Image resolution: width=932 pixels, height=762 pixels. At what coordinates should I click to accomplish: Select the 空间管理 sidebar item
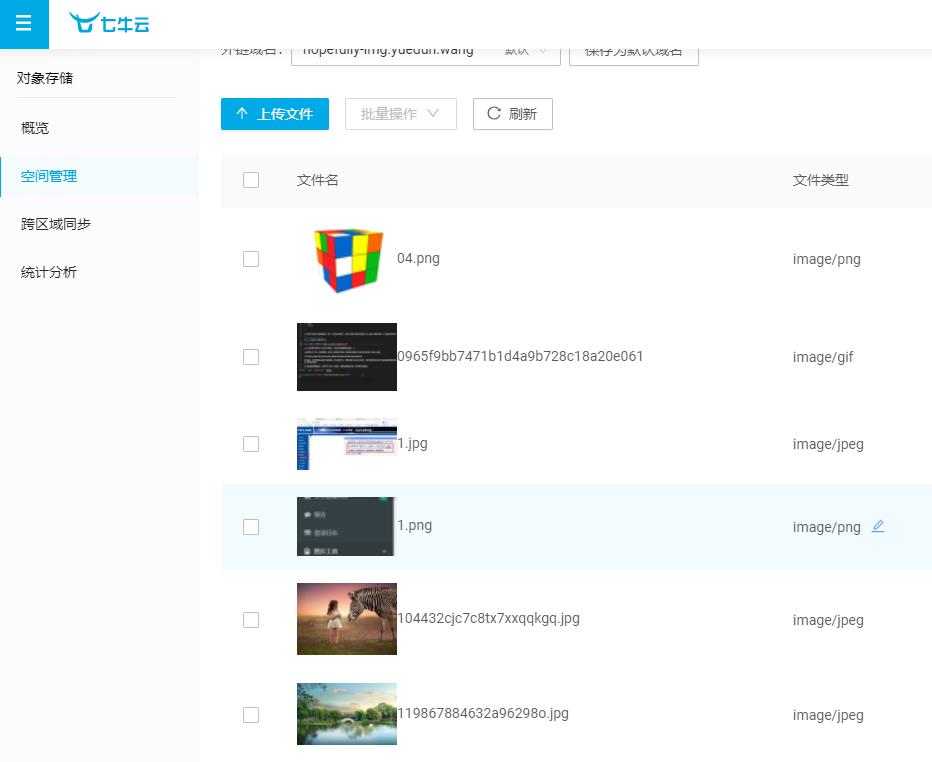point(48,175)
